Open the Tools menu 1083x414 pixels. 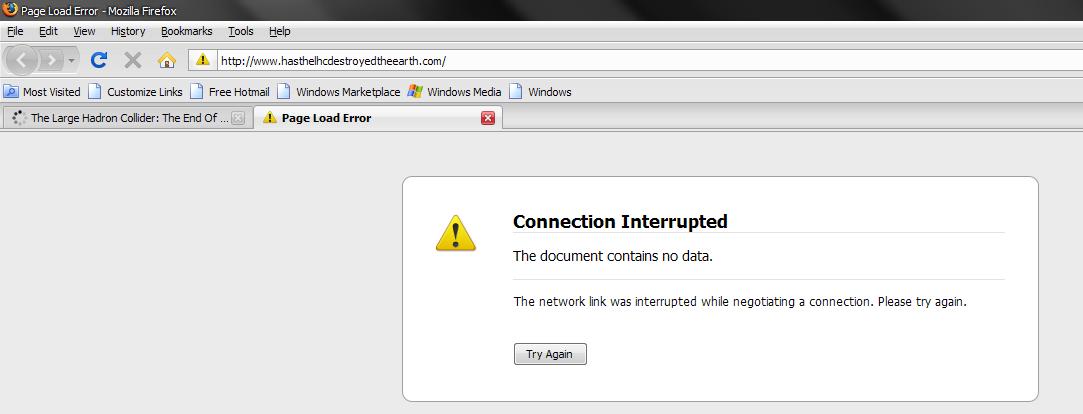[x=241, y=31]
